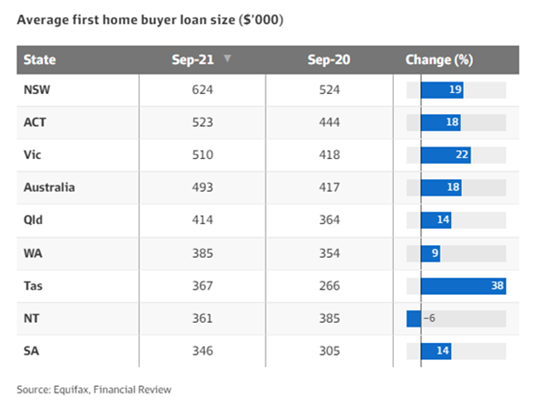The width and height of the screenshot is (549, 408).
Task: Sort by the Sep-20 column header
Action: pyautogui.click(x=329, y=60)
